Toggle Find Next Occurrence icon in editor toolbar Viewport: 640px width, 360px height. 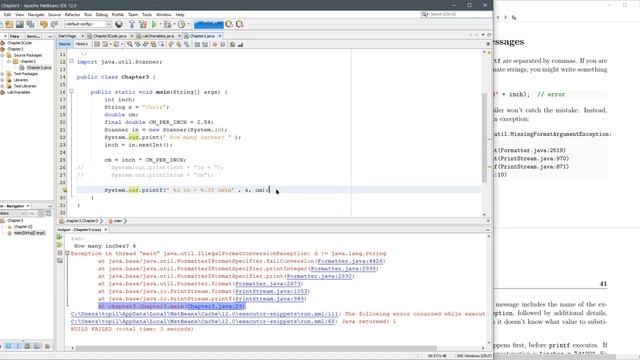tap(145, 44)
